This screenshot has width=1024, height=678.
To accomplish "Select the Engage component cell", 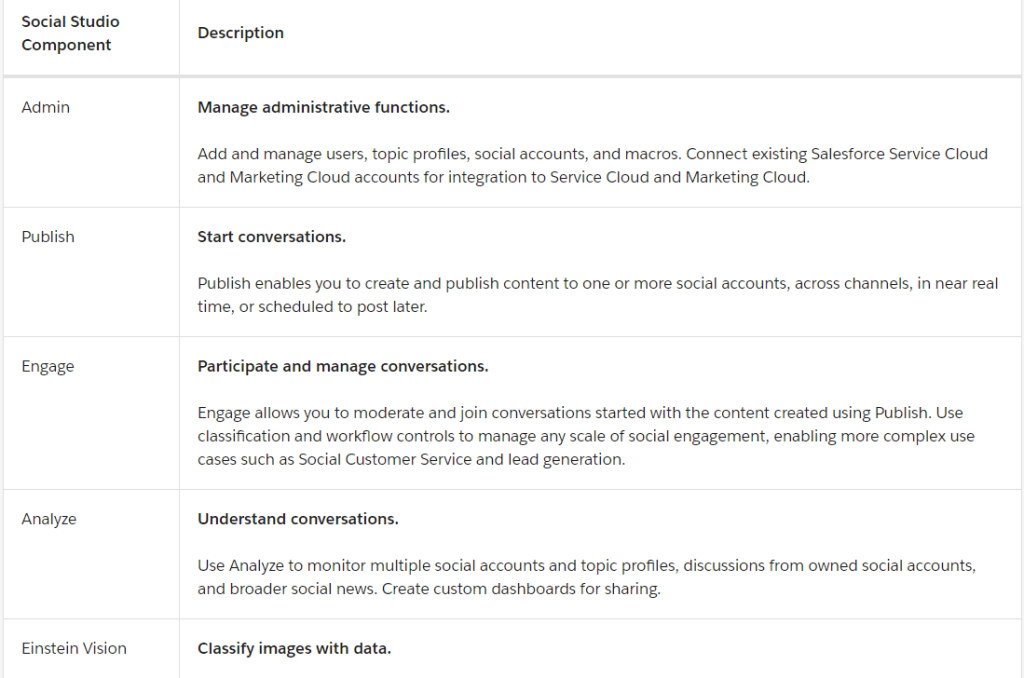I will click(48, 366).
